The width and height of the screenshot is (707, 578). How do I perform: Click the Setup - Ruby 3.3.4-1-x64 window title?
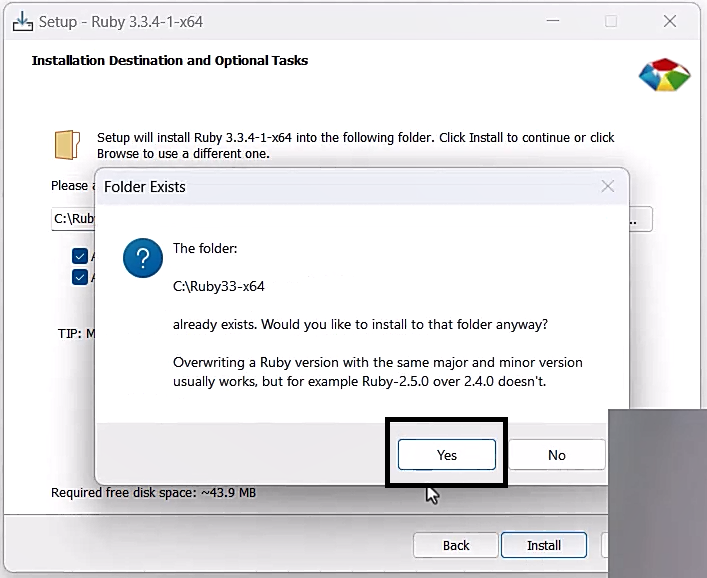tap(121, 21)
